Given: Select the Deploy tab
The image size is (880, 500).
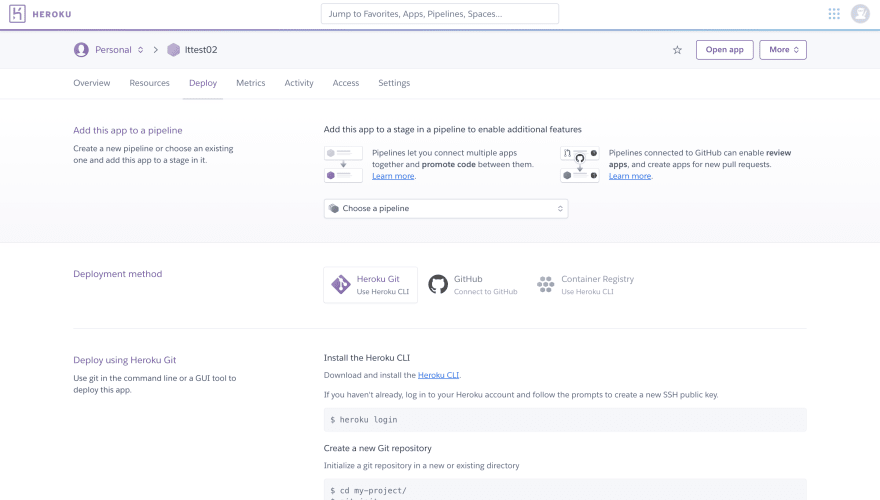Looking at the screenshot, I should (203, 83).
